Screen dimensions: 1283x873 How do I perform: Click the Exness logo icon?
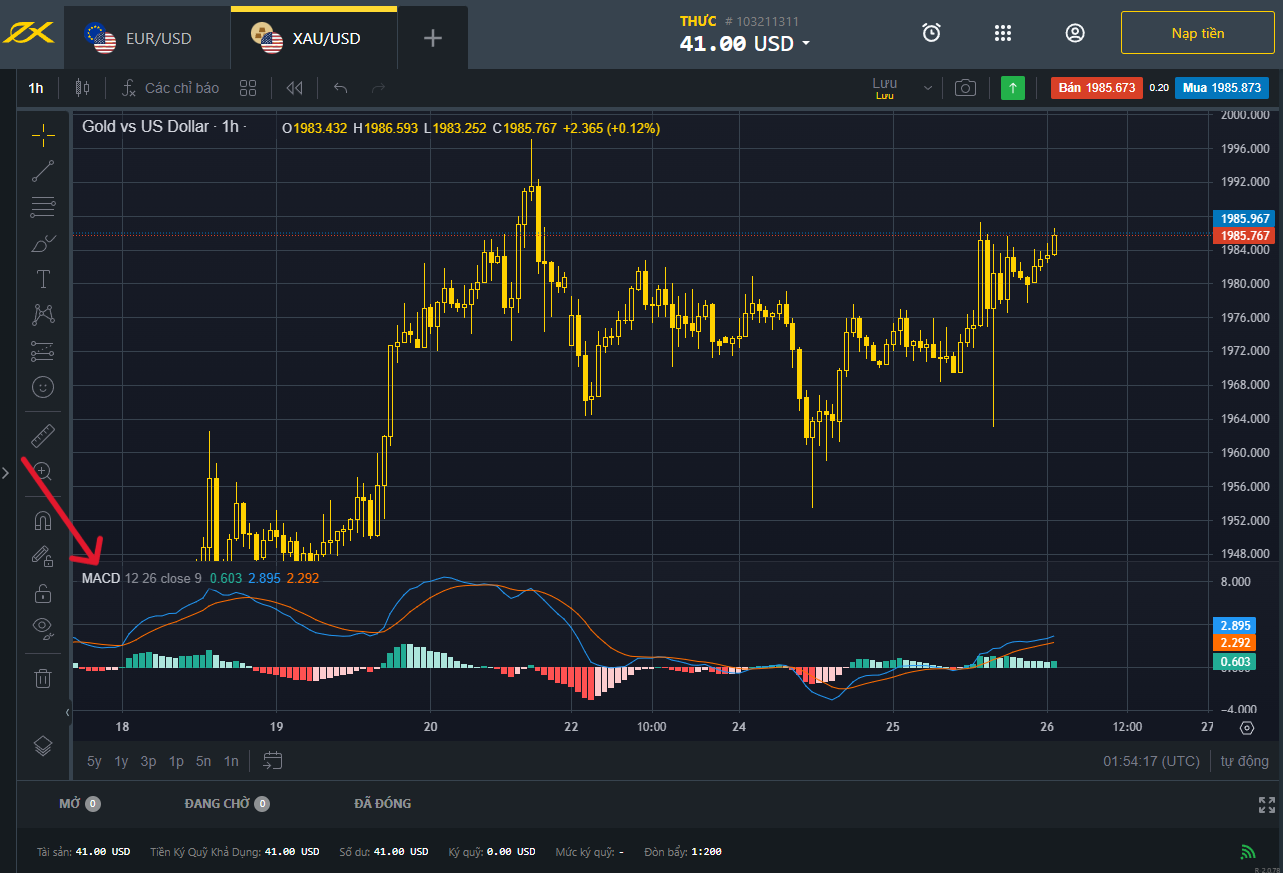pyautogui.click(x=27, y=34)
